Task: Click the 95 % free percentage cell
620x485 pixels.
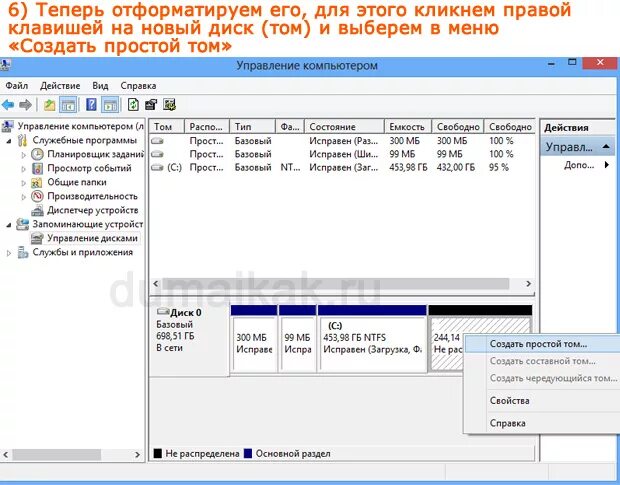Action: (499, 168)
